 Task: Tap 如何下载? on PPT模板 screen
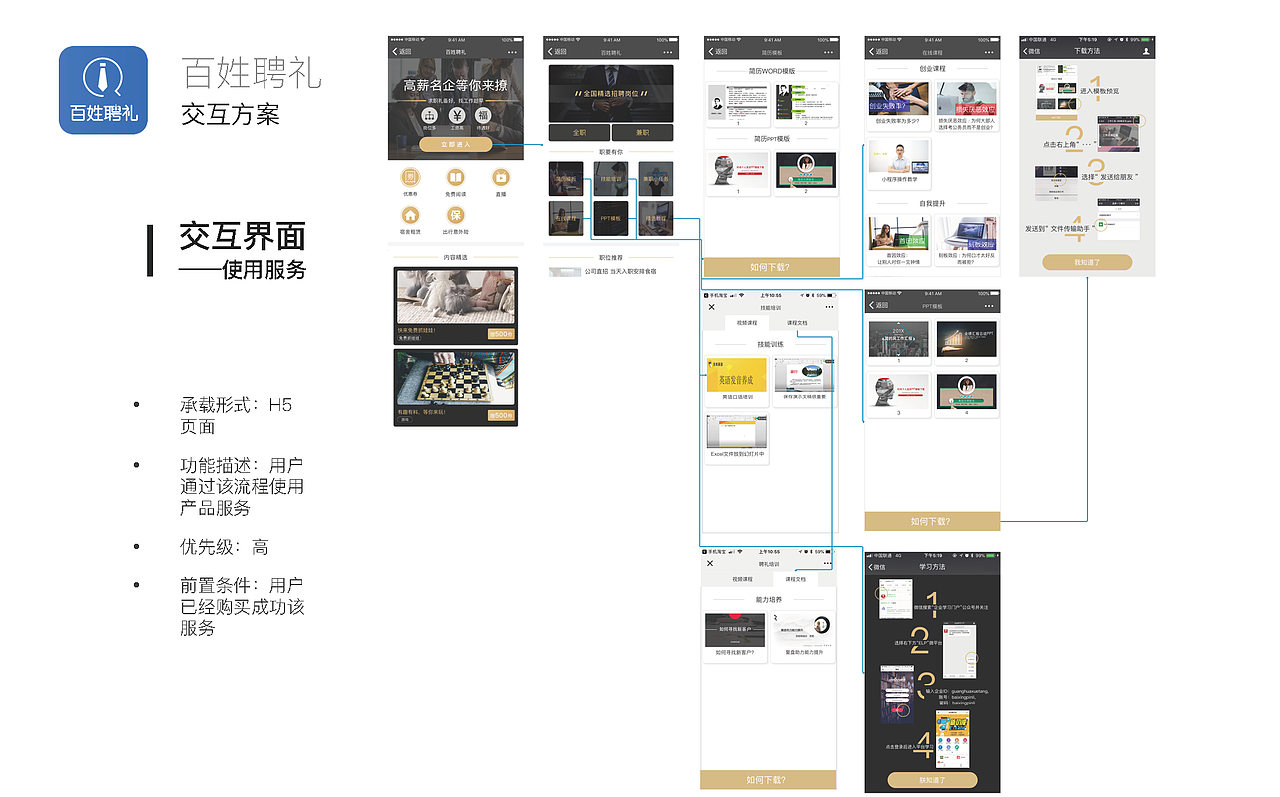coord(932,521)
